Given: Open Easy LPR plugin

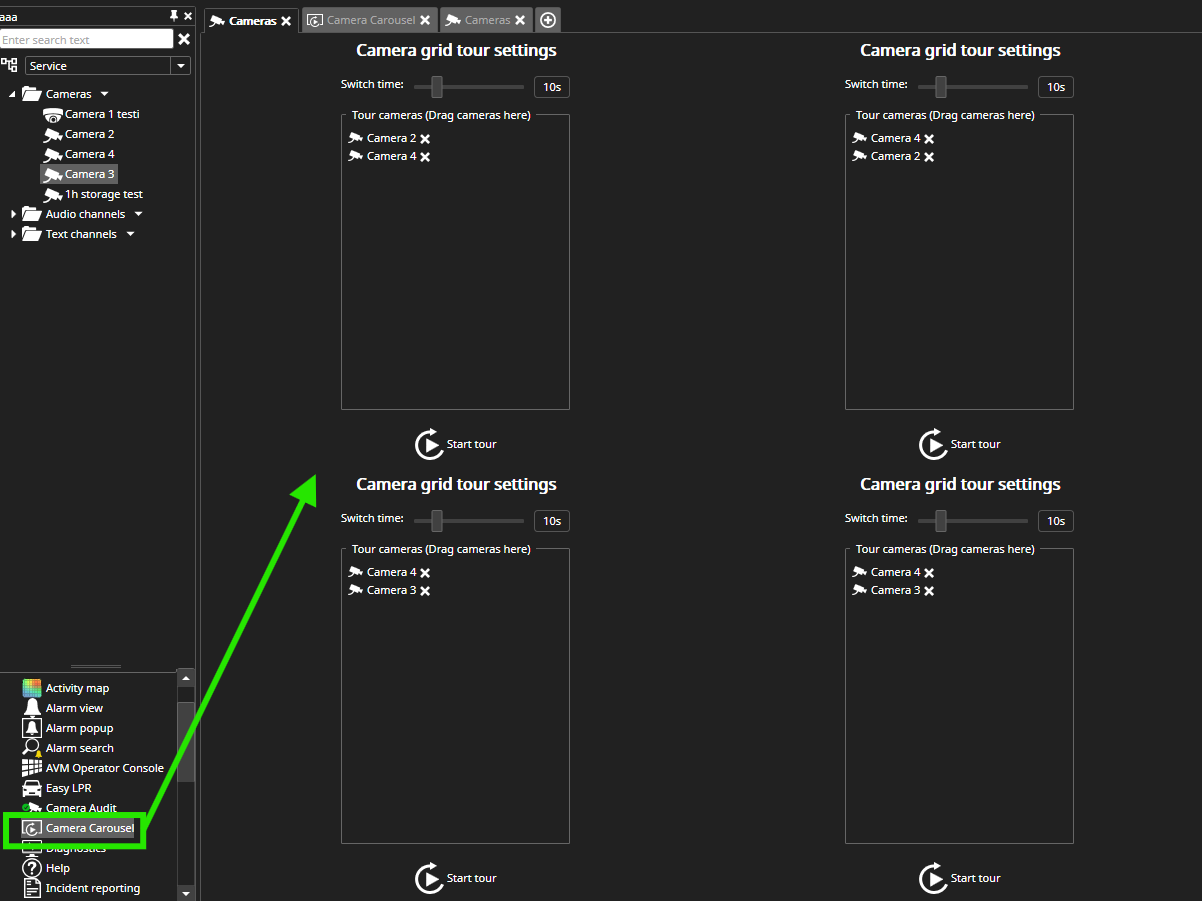Looking at the screenshot, I should click(x=68, y=788).
